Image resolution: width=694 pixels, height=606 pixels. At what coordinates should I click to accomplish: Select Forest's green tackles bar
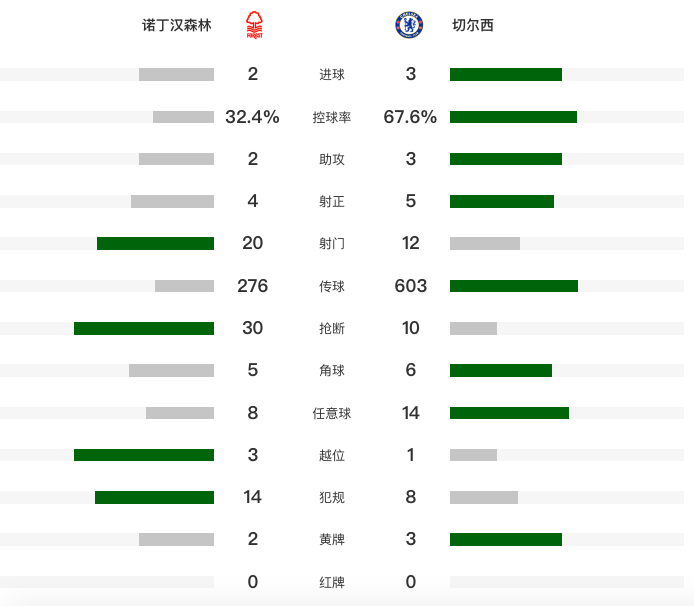(x=144, y=328)
